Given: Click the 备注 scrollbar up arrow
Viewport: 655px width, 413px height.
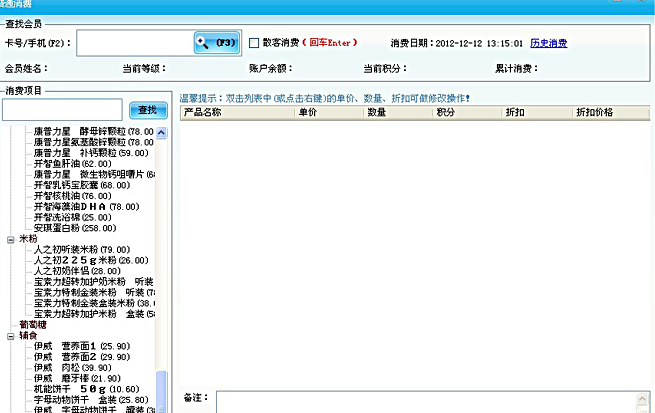Looking at the screenshot, I should pos(642,398).
